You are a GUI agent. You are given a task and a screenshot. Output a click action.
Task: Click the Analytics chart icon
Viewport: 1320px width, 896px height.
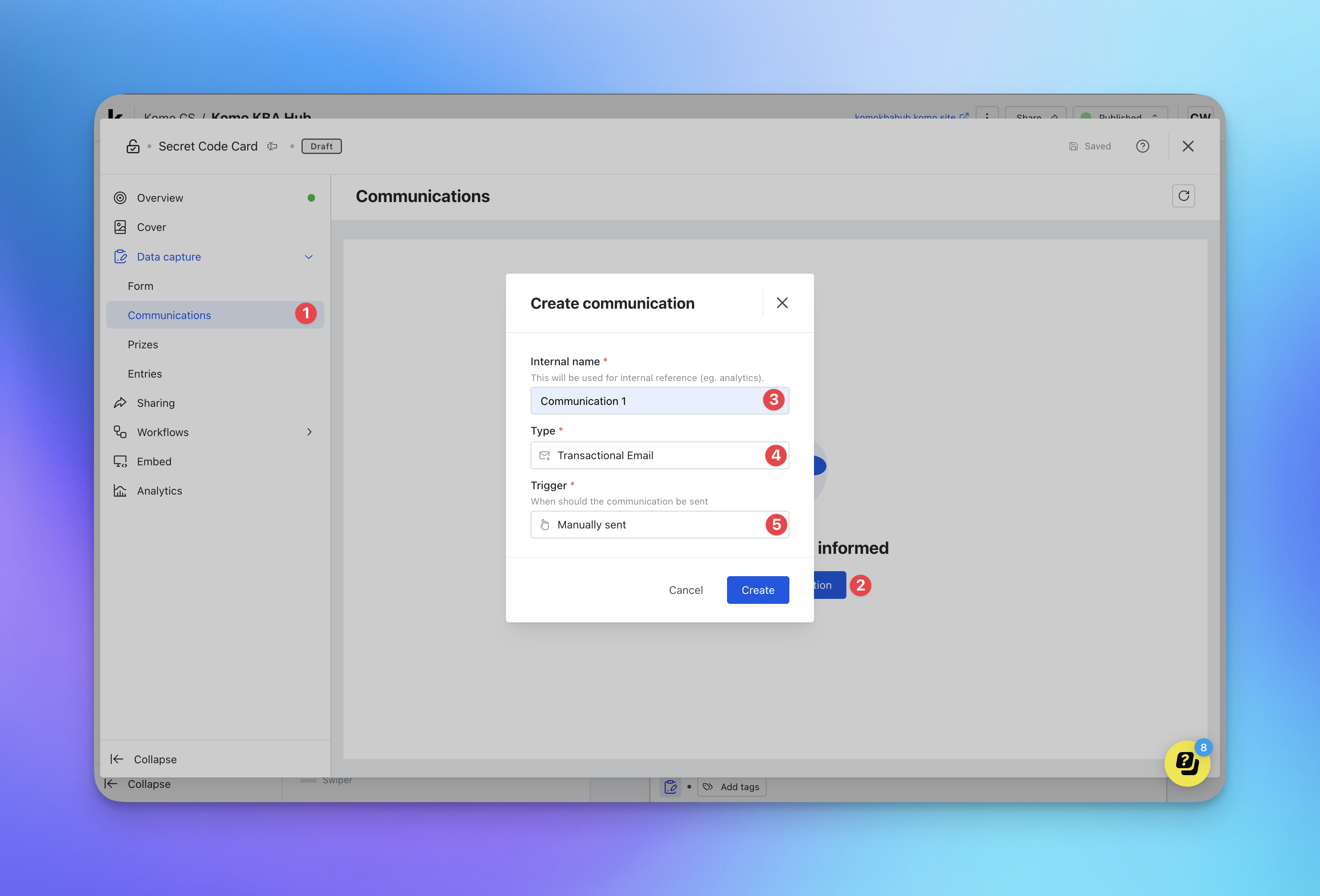[120, 491]
